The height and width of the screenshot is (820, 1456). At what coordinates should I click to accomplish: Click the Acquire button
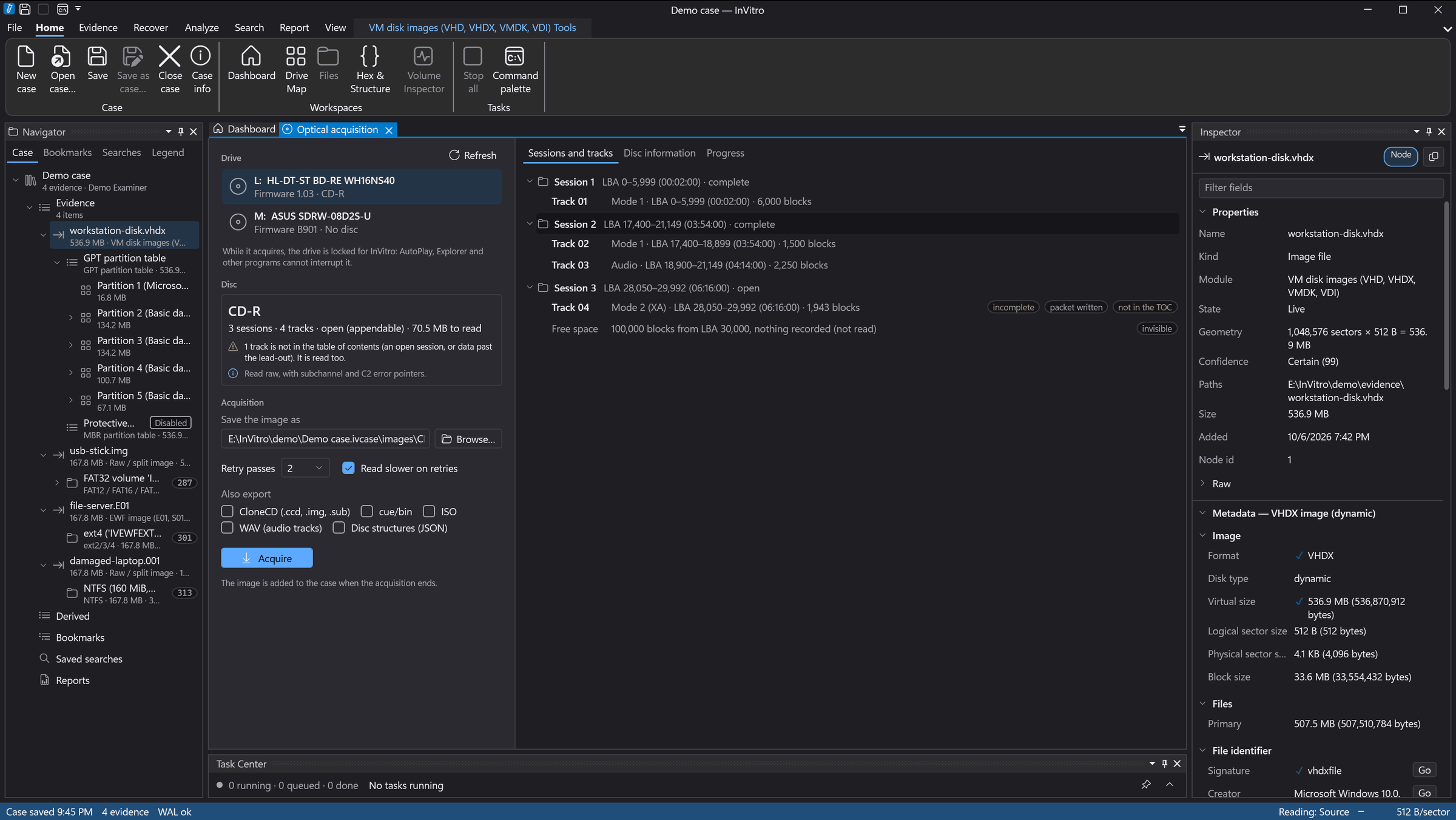(x=267, y=558)
